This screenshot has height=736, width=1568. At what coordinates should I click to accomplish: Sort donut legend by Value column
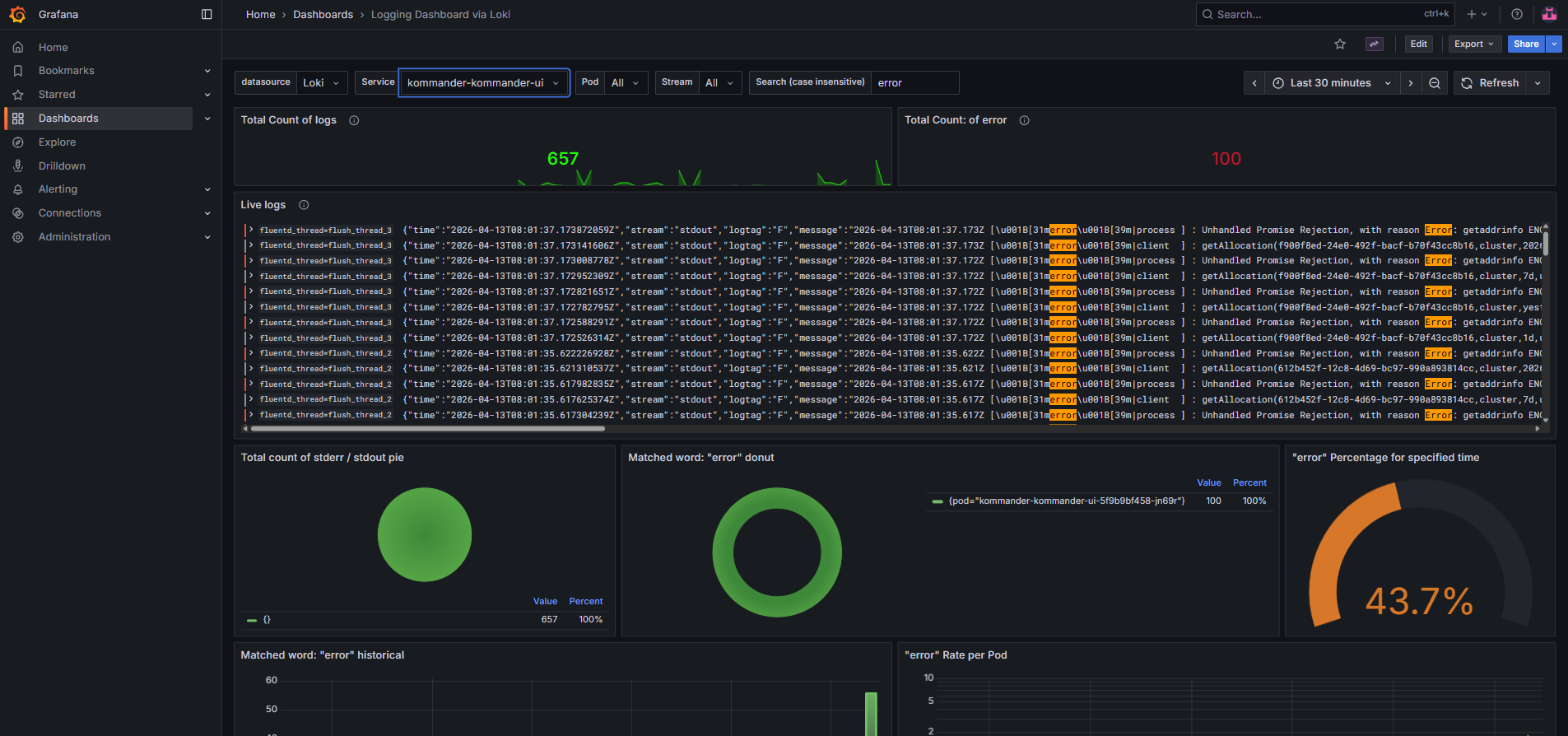coord(1209,483)
